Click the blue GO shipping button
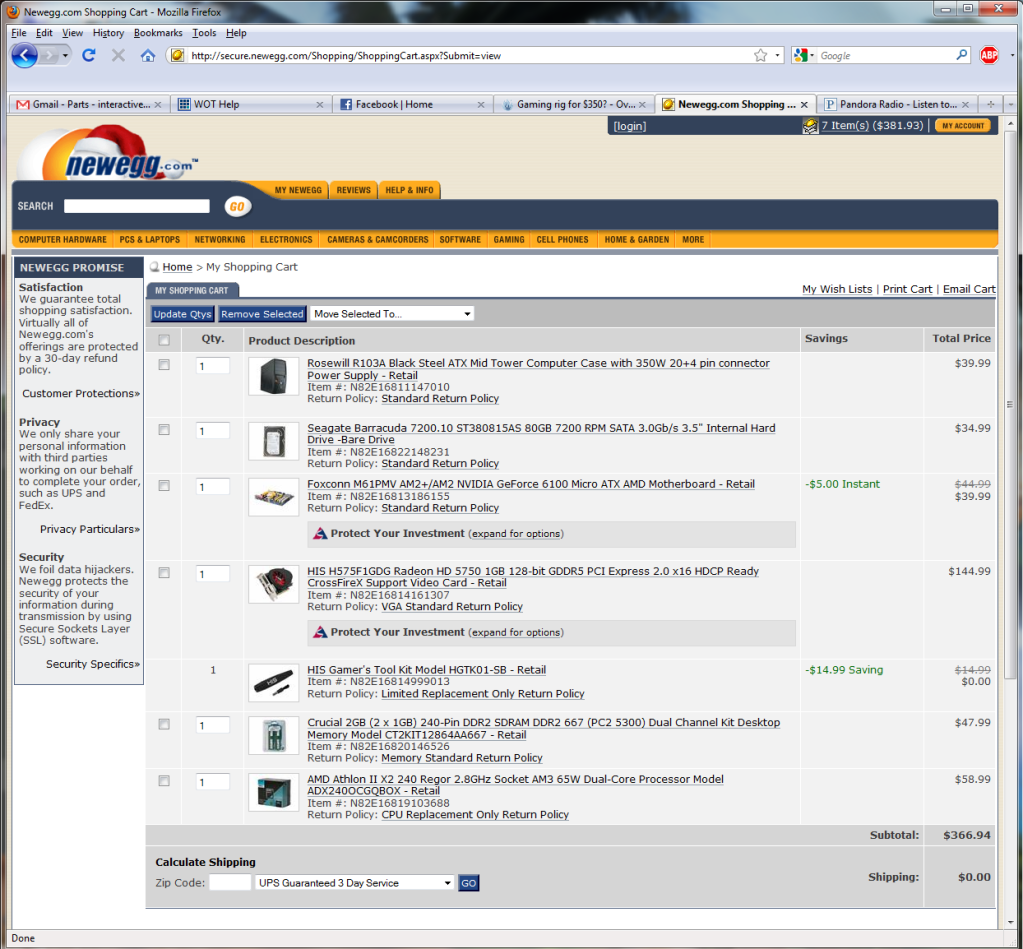Viewport: 1023px width, 949px height. click(468, 883)
